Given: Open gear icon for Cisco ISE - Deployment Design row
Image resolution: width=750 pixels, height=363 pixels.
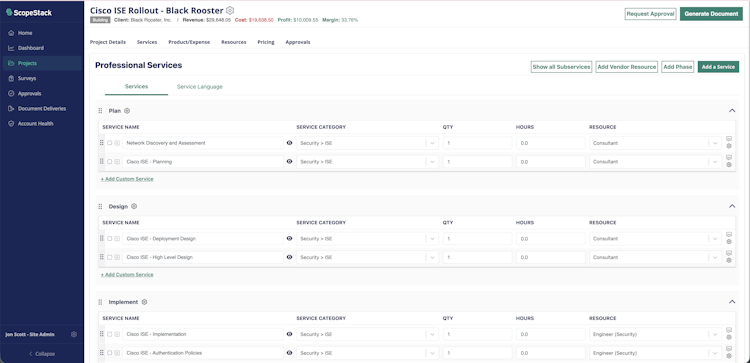Looking at the screenshot, I should coord(729,242).
